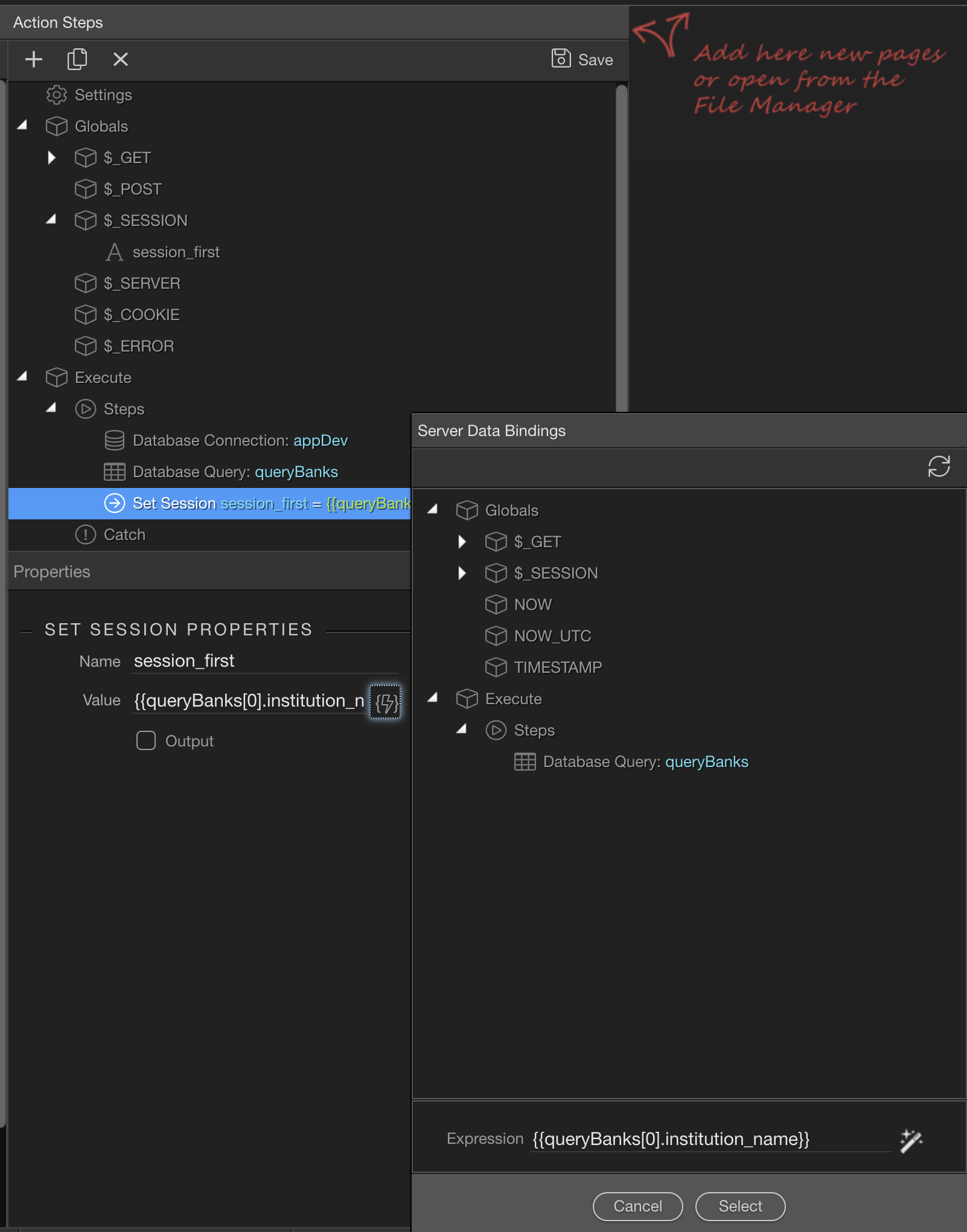
Task: Expand $_SESSION in Server Data Bindings
Action: coord(462,573)
